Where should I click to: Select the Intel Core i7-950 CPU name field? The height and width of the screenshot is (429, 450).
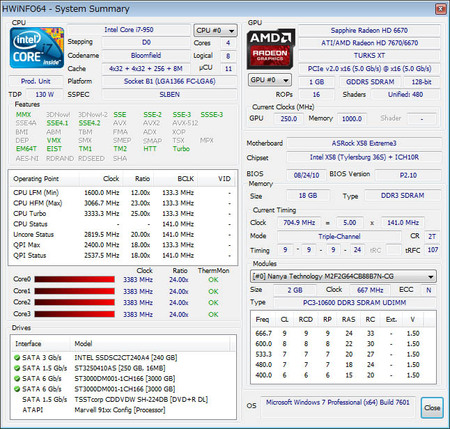[129, 30]
